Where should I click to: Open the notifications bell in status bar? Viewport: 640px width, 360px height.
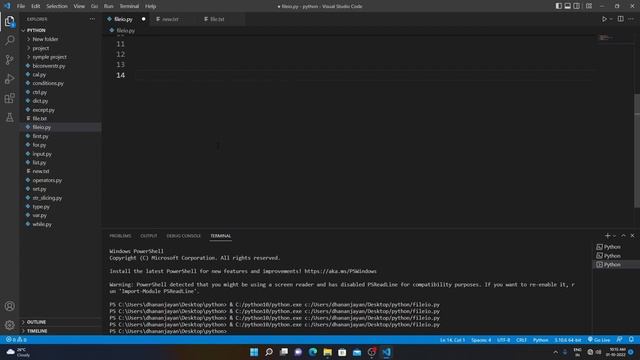[x=631, y=340]
